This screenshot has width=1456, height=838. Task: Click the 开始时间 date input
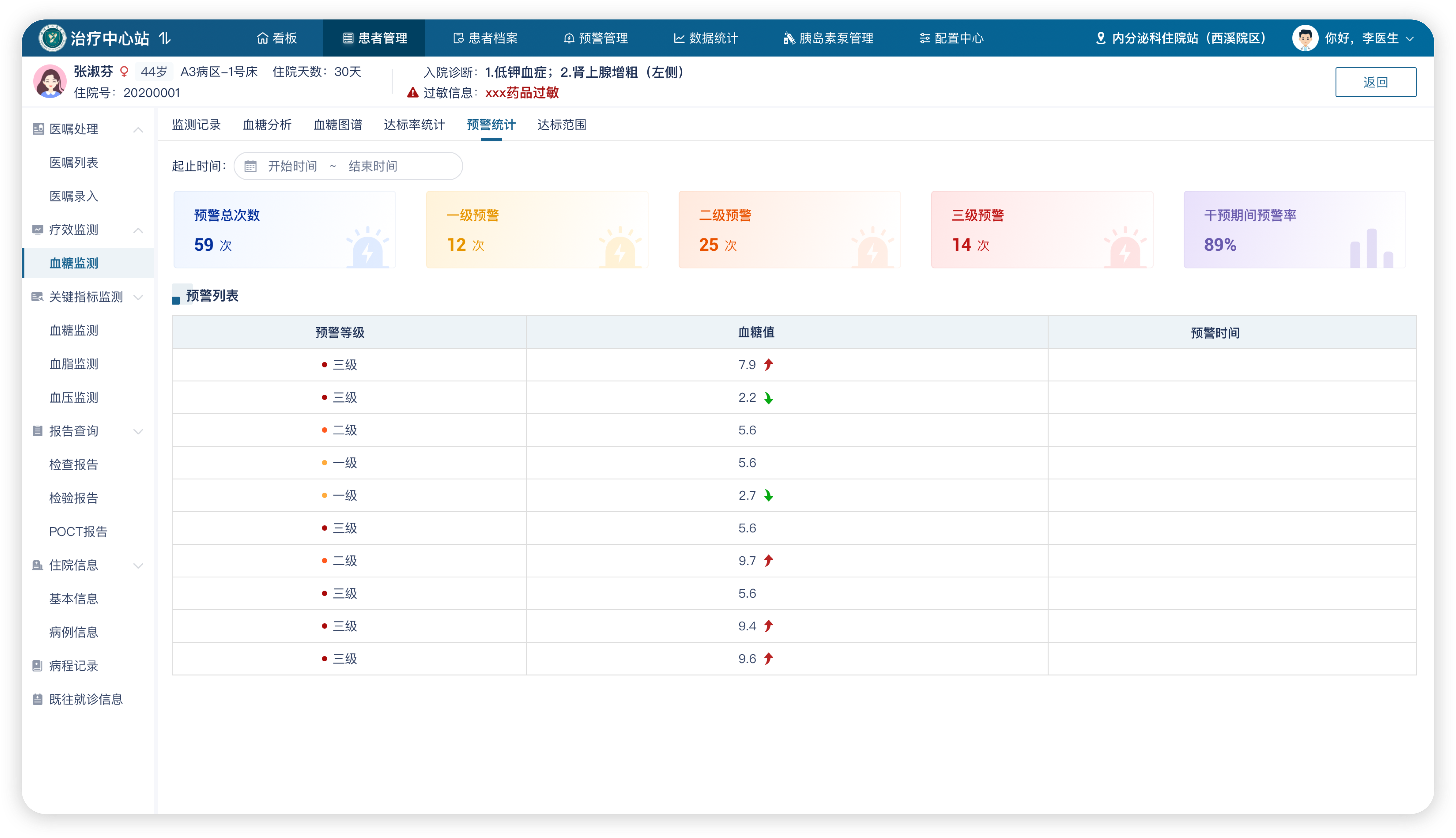[292, 166]
